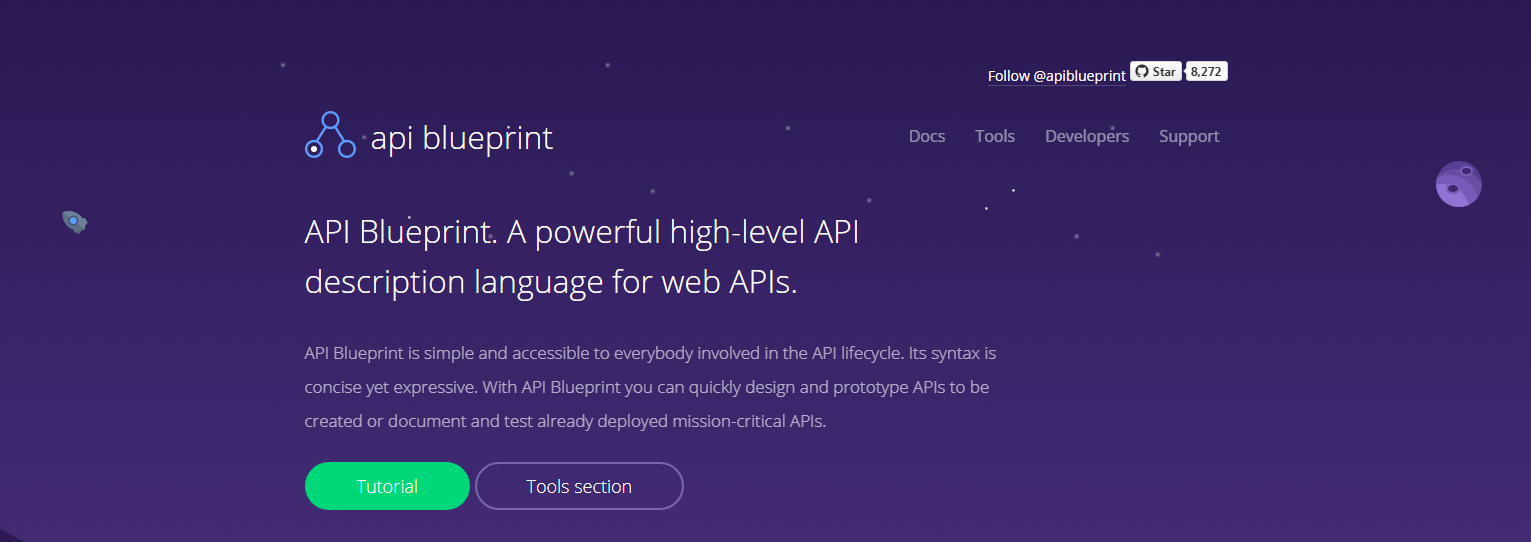Click the word "Star" in the GitHub button

[1163, 72]
